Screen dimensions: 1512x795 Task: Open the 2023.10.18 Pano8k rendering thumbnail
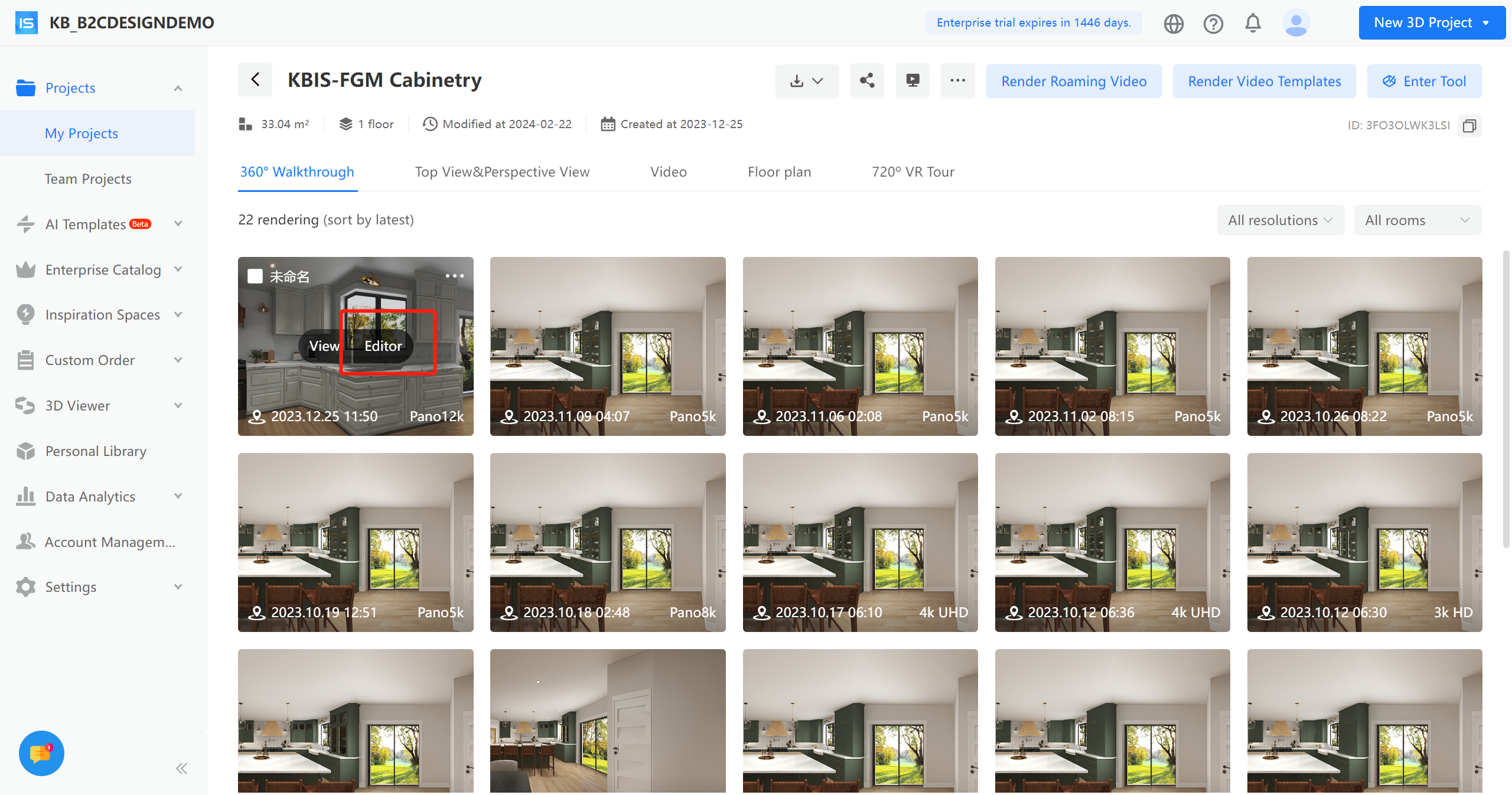pyautogui.click(x=607, y=542)
